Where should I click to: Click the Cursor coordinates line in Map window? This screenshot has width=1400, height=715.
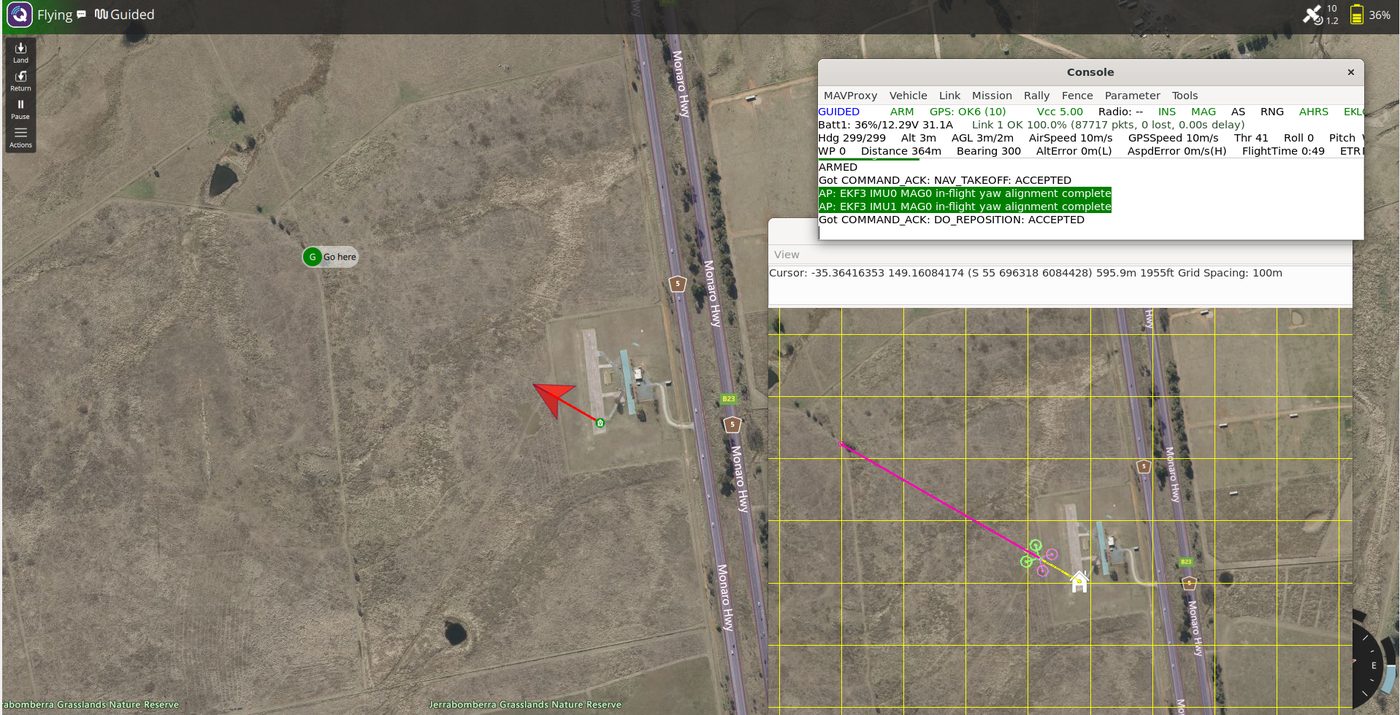click(1026, 273)
